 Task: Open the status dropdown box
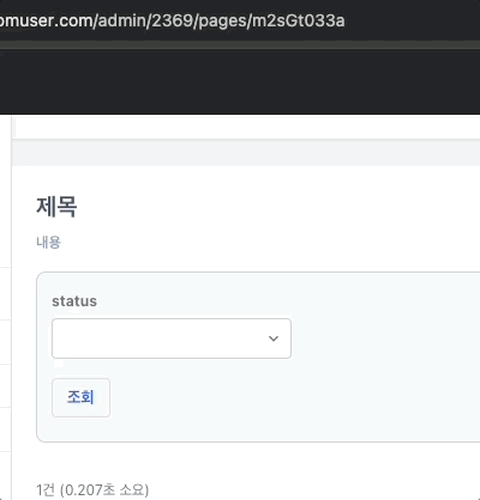coord(171,338)
